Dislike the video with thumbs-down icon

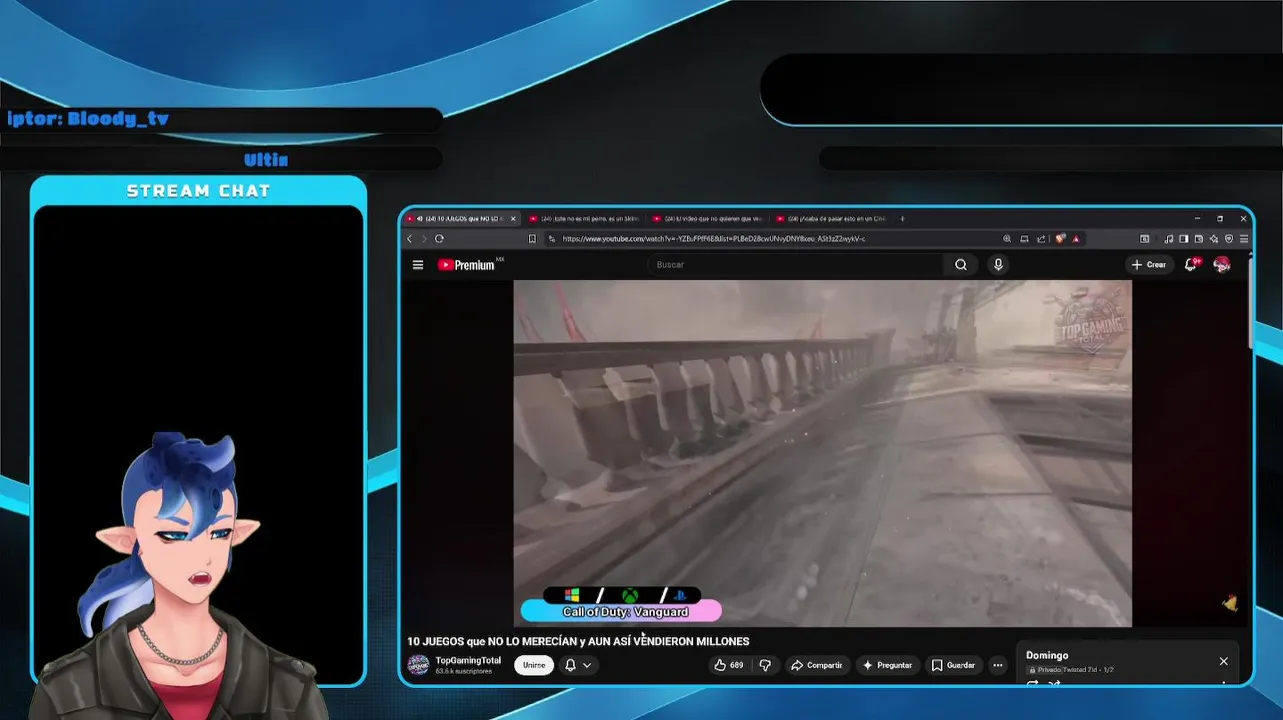click(x=765, y=665)
